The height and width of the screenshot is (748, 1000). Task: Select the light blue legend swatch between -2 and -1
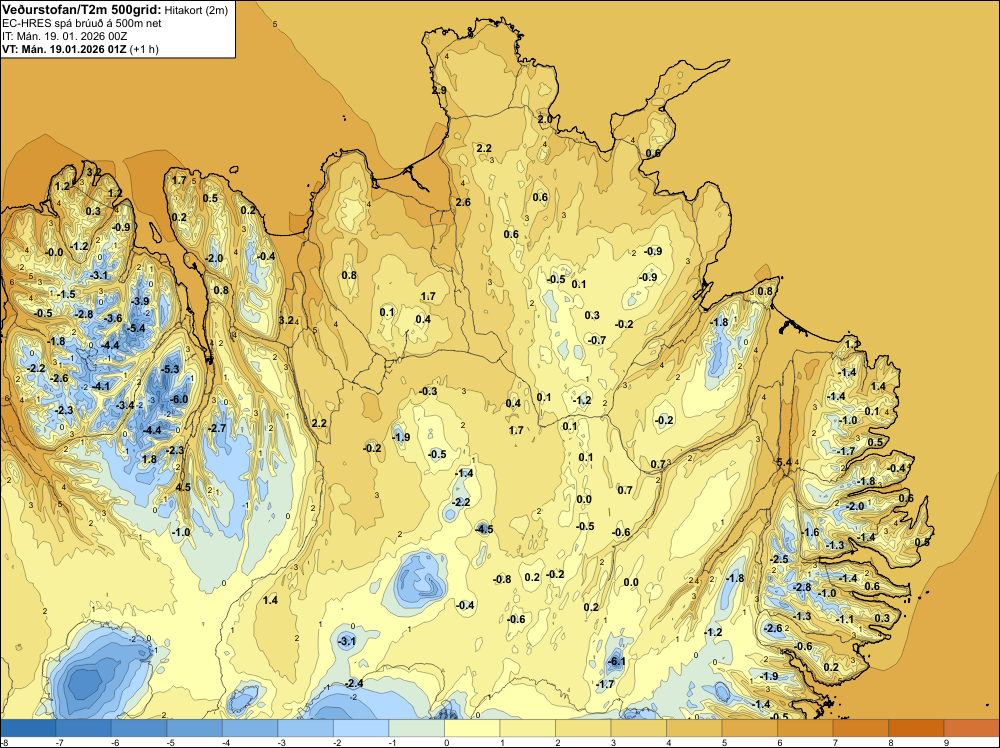click(x=361, y=728)
